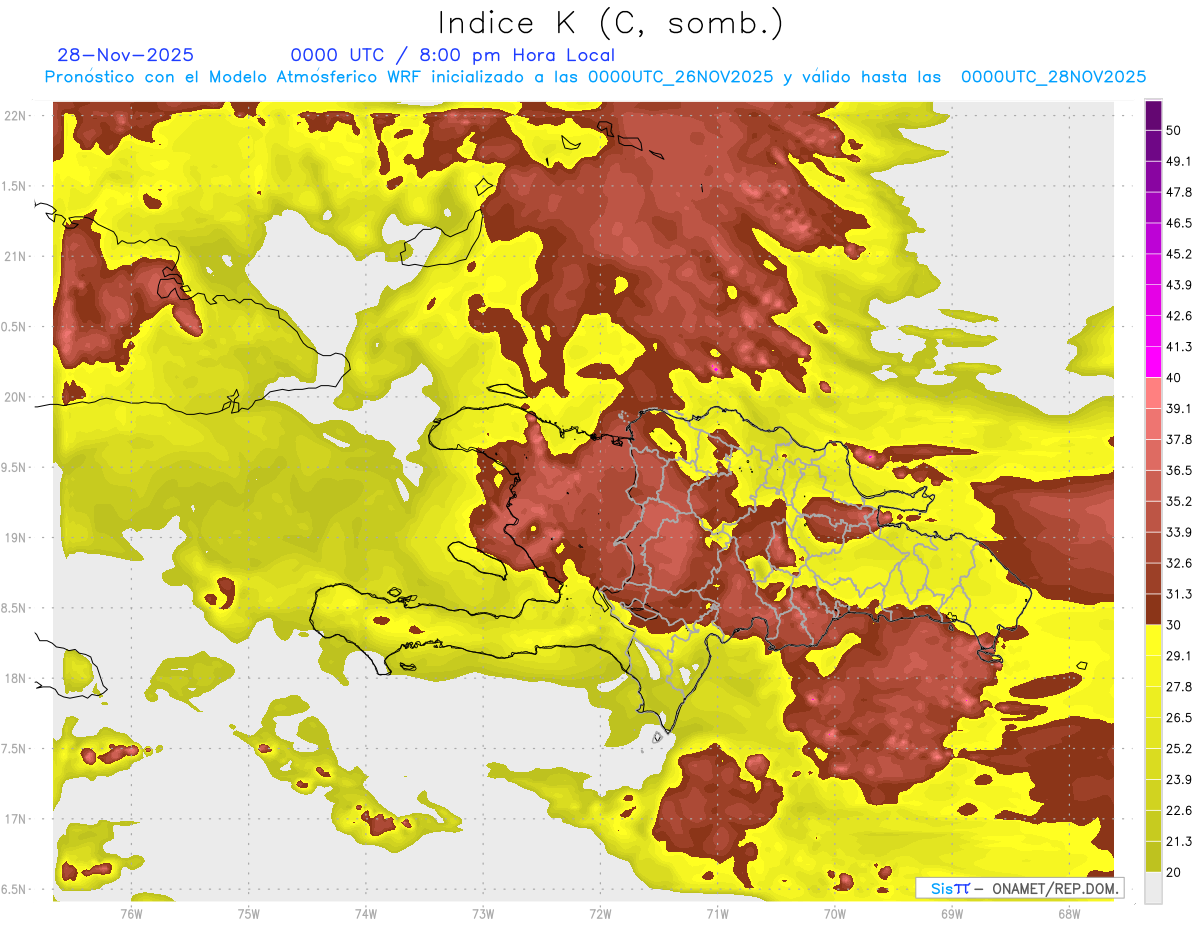Image resolution: width=1200 pixels, height=927 pixels.
Task: Click the '20' colour scale value
Action: [1174, 872]
